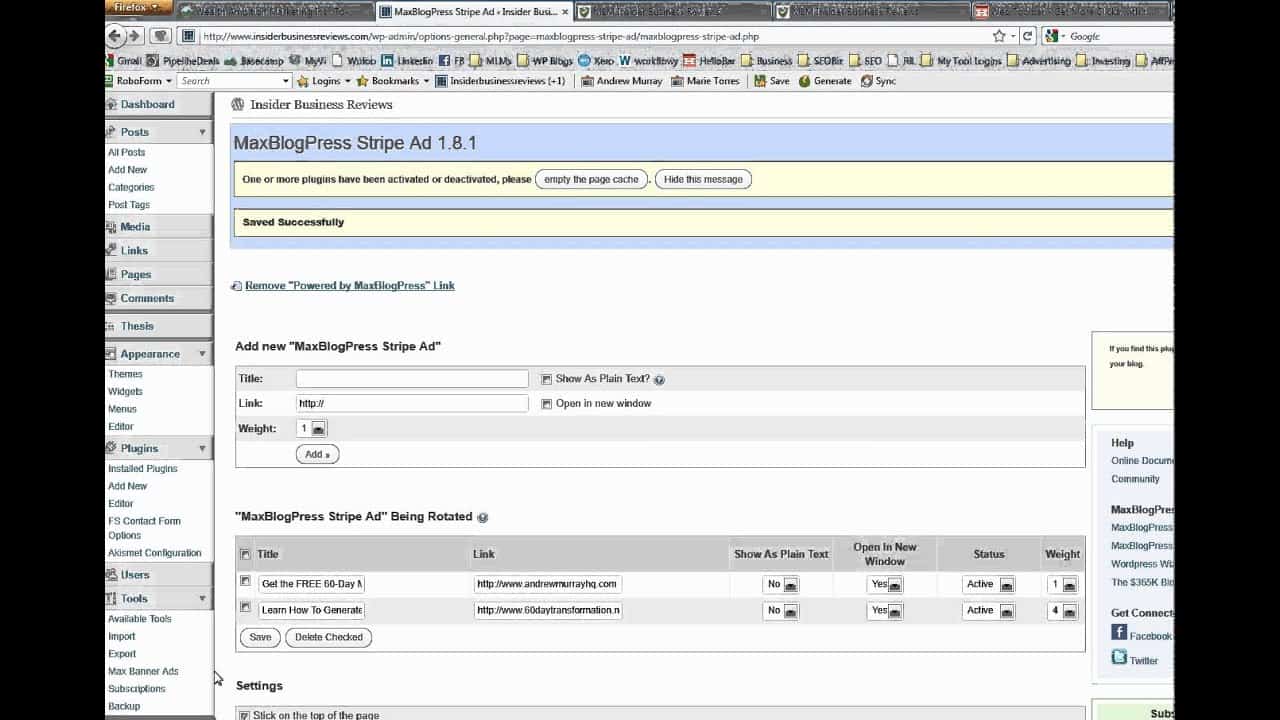1280x720 pixels.
Task: Bookmark this page with the star icon
Action: (999, 36)
